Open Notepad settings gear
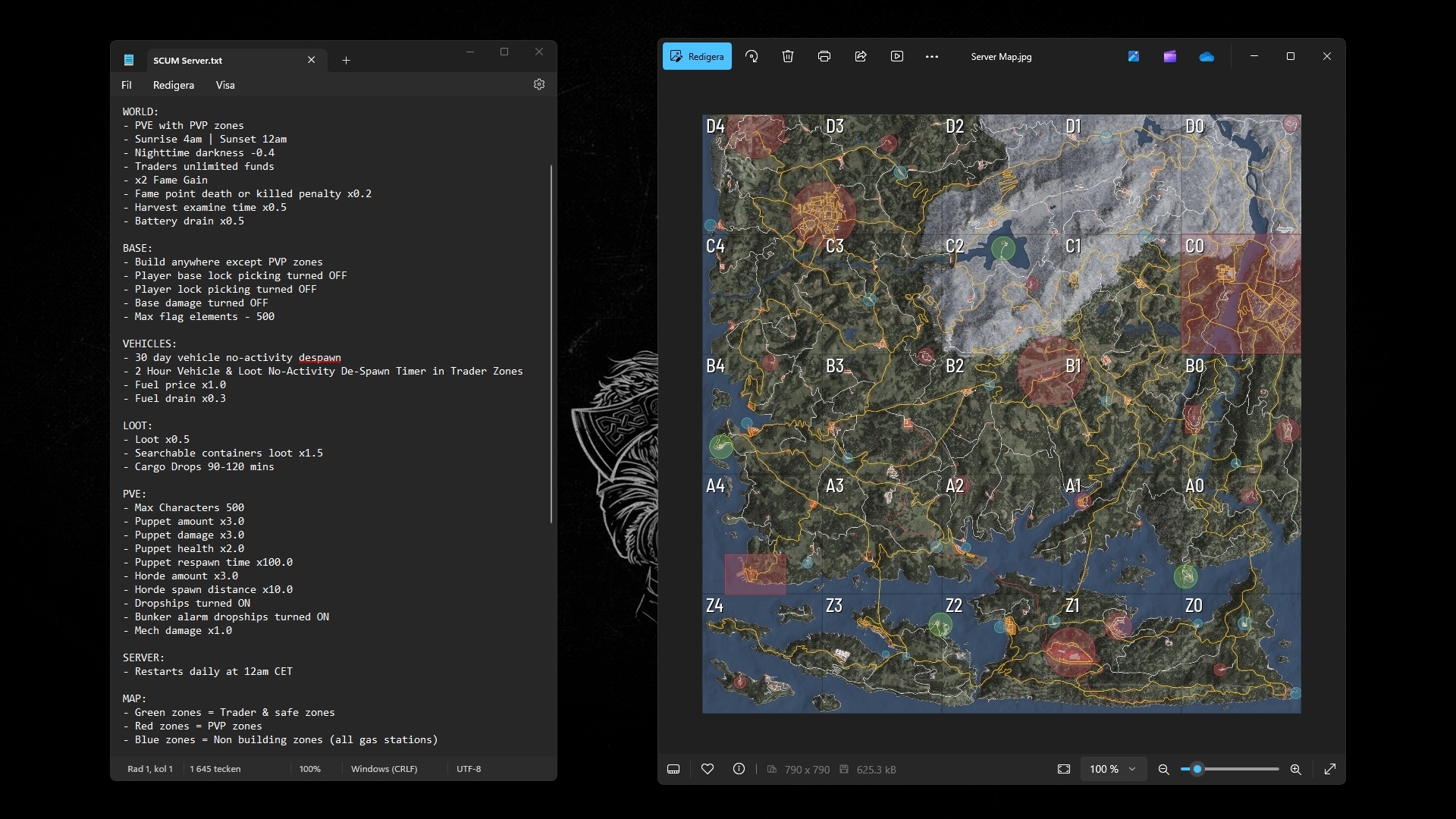Viewport: 1456px width, 819px height. [539, 84]
